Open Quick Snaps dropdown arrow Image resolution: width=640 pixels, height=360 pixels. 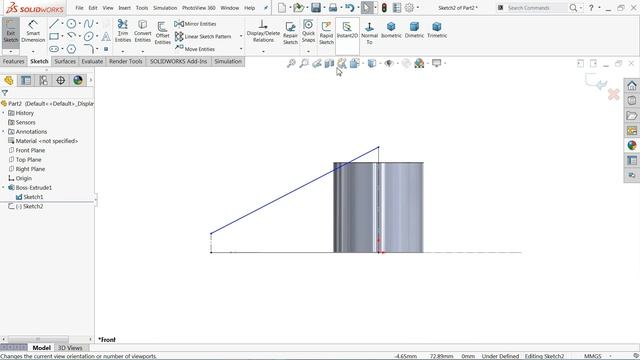[308, 52]
